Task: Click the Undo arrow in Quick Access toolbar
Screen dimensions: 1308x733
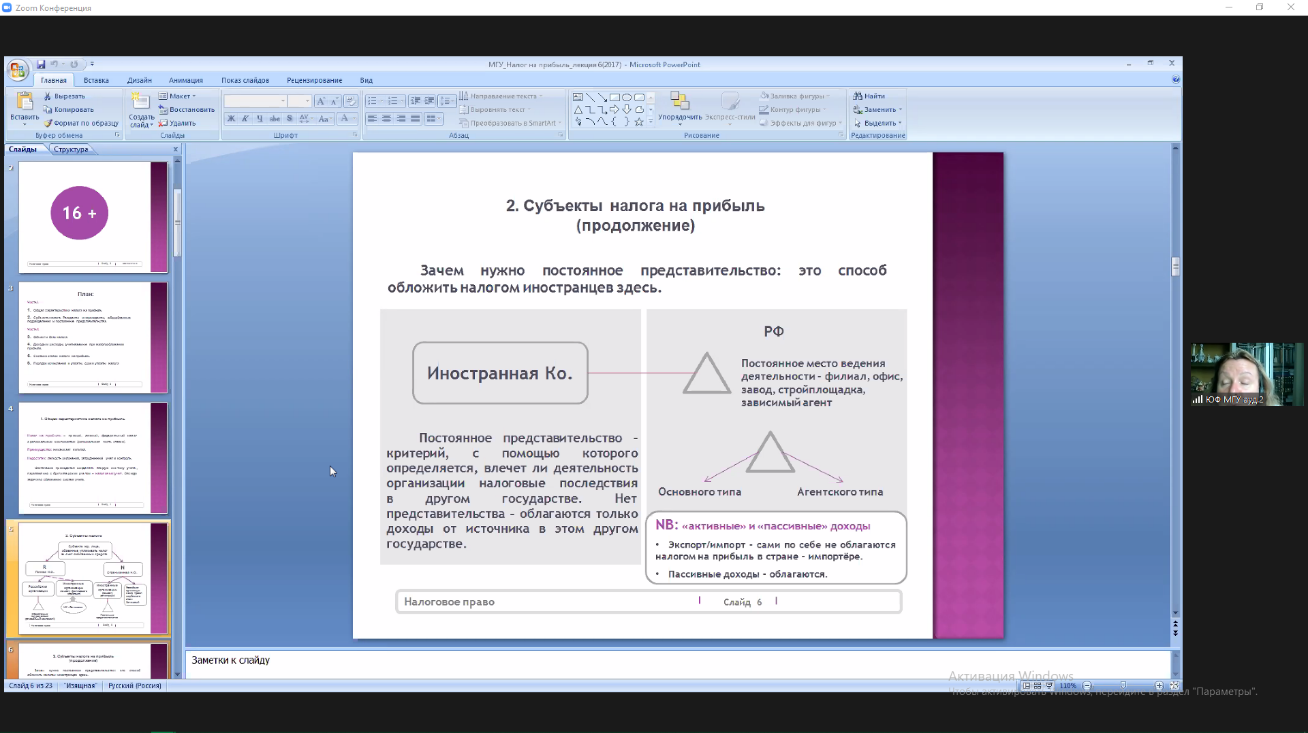Action: click(x=54, y=64)
